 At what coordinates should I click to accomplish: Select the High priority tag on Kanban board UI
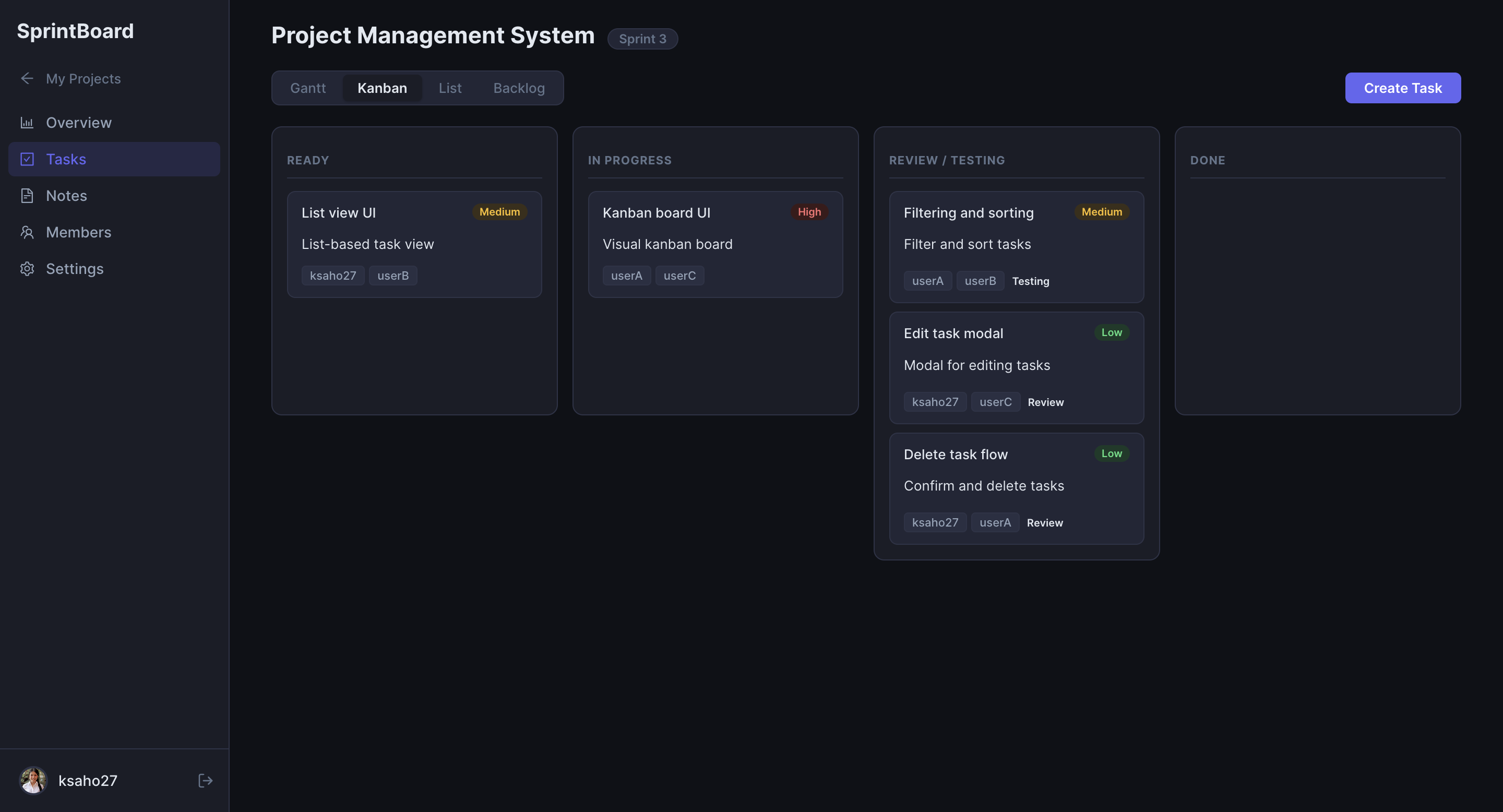click(x=809, y=212)
